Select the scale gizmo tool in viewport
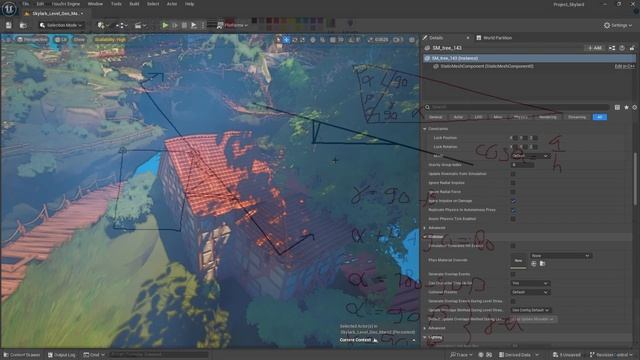Screen dimensions: 640x360 [302, 40]
